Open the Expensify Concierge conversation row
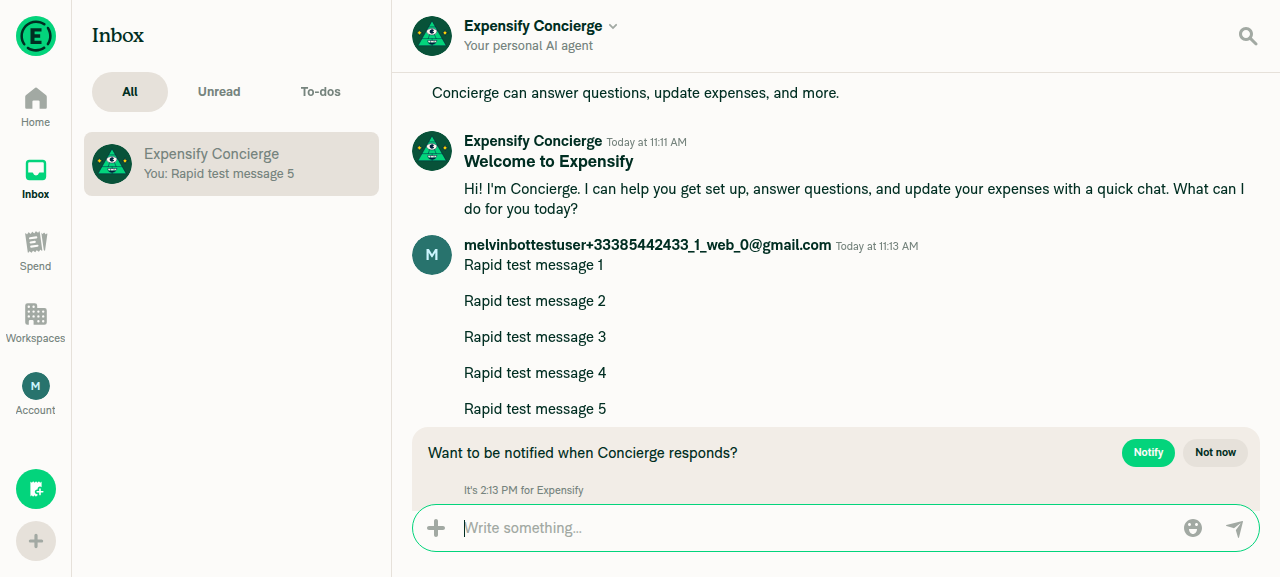1280x577 pixels. point(231,164)
